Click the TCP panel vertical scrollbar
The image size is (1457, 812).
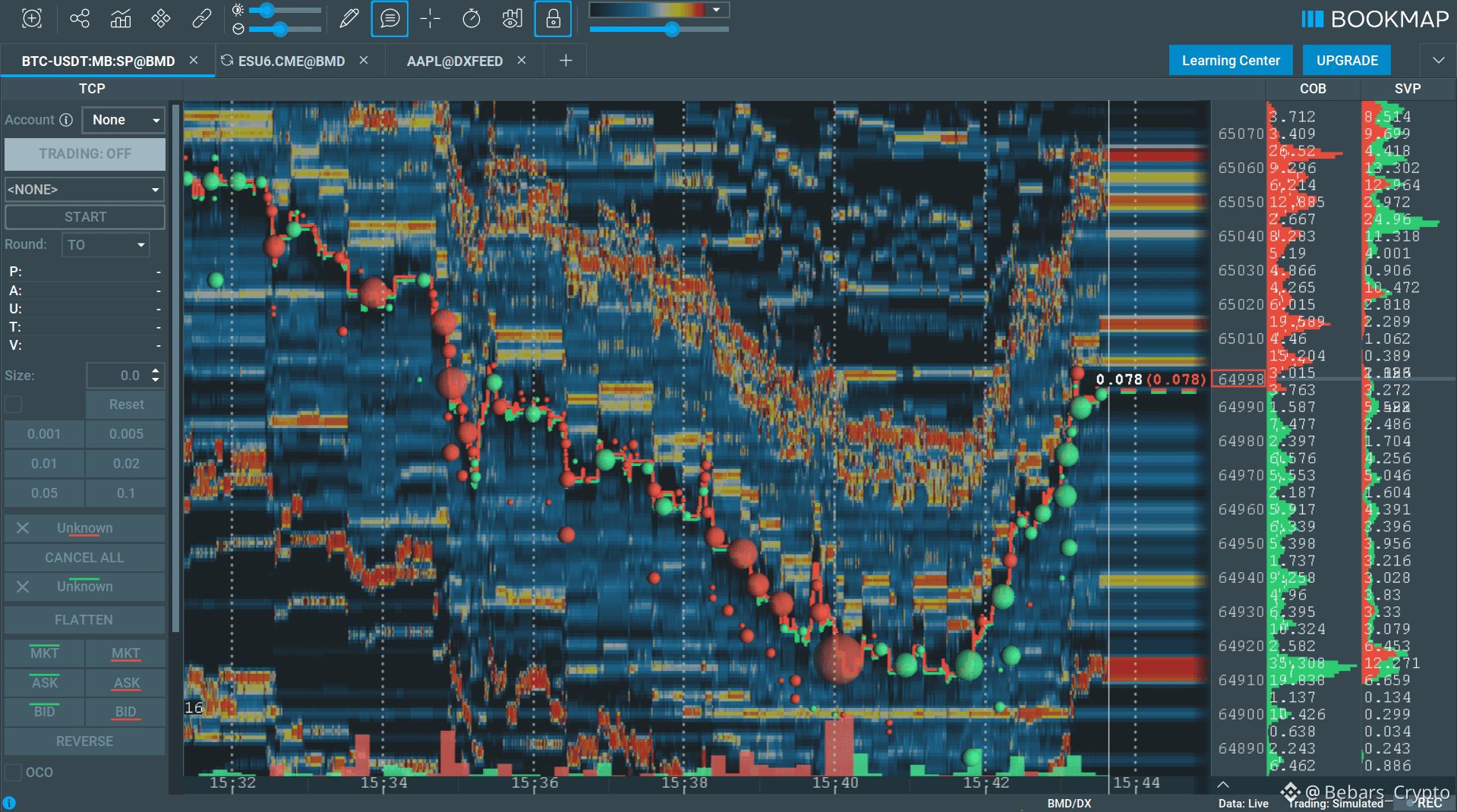(176, 368)
